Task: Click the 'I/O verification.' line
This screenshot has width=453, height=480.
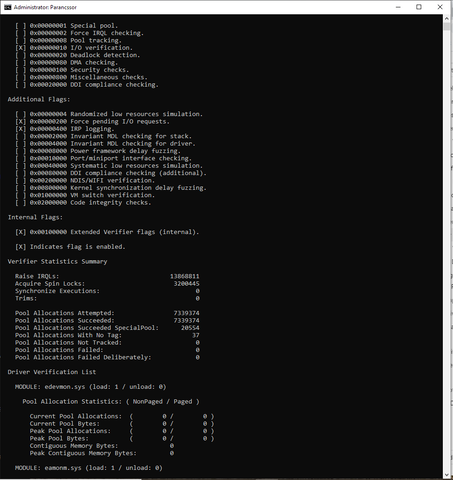Action: click(x=74, y=48)
